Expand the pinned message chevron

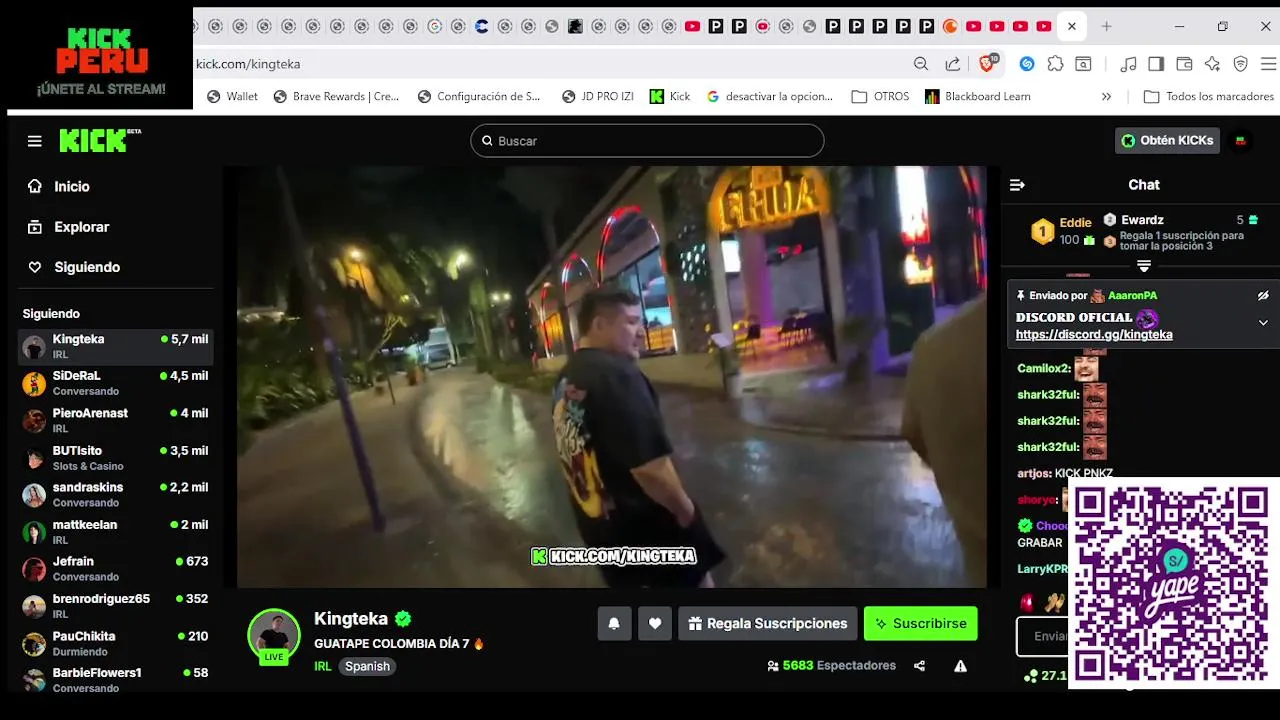coord(1263,323)
